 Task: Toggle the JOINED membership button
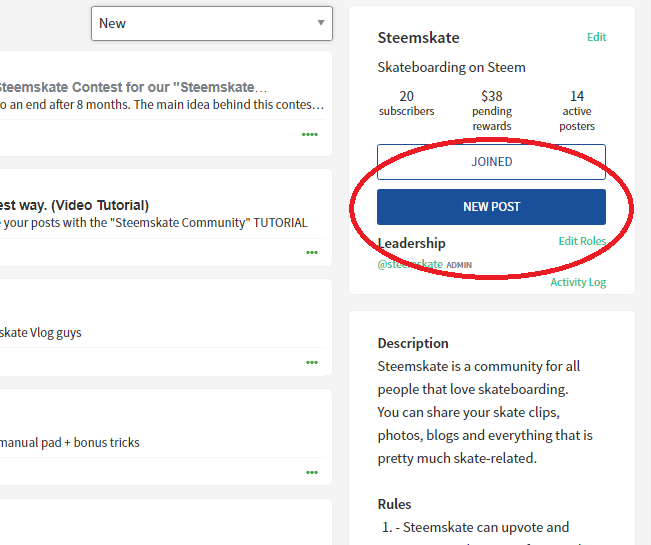[x=491, y=162]
